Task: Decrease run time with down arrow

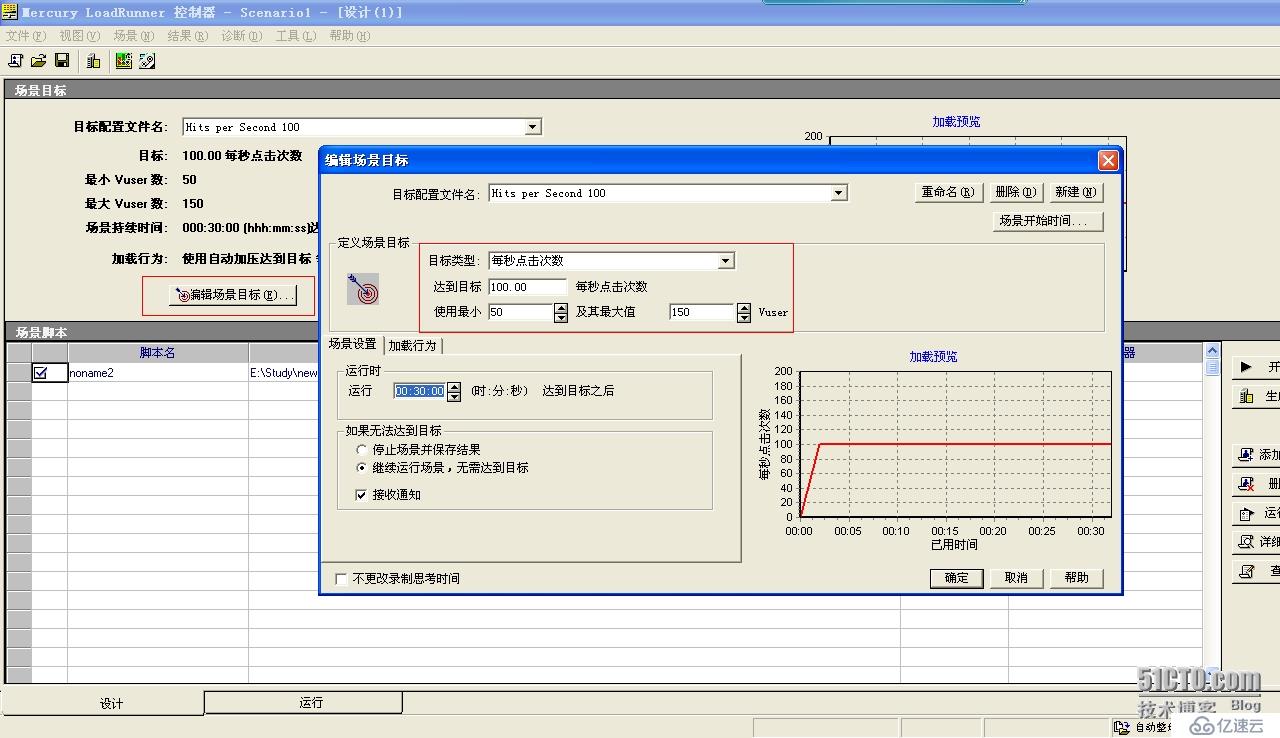Action: point(454,396)
